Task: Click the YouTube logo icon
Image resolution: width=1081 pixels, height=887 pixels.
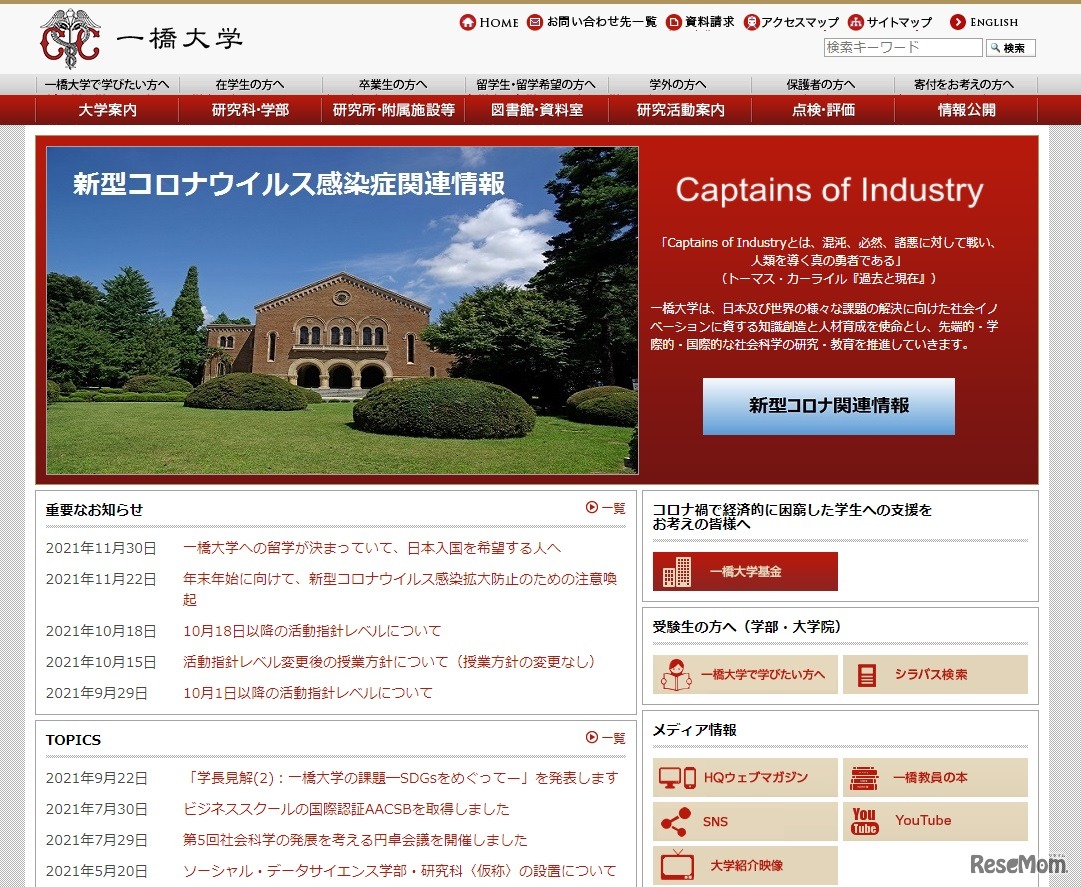Action: click(864, 821)
